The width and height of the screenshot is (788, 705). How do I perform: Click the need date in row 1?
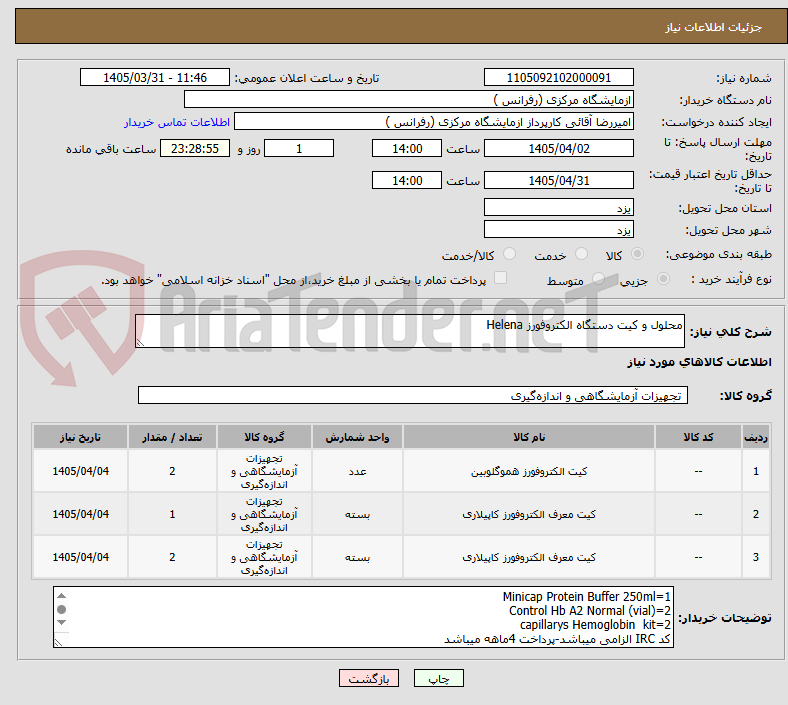coord(80,471)
